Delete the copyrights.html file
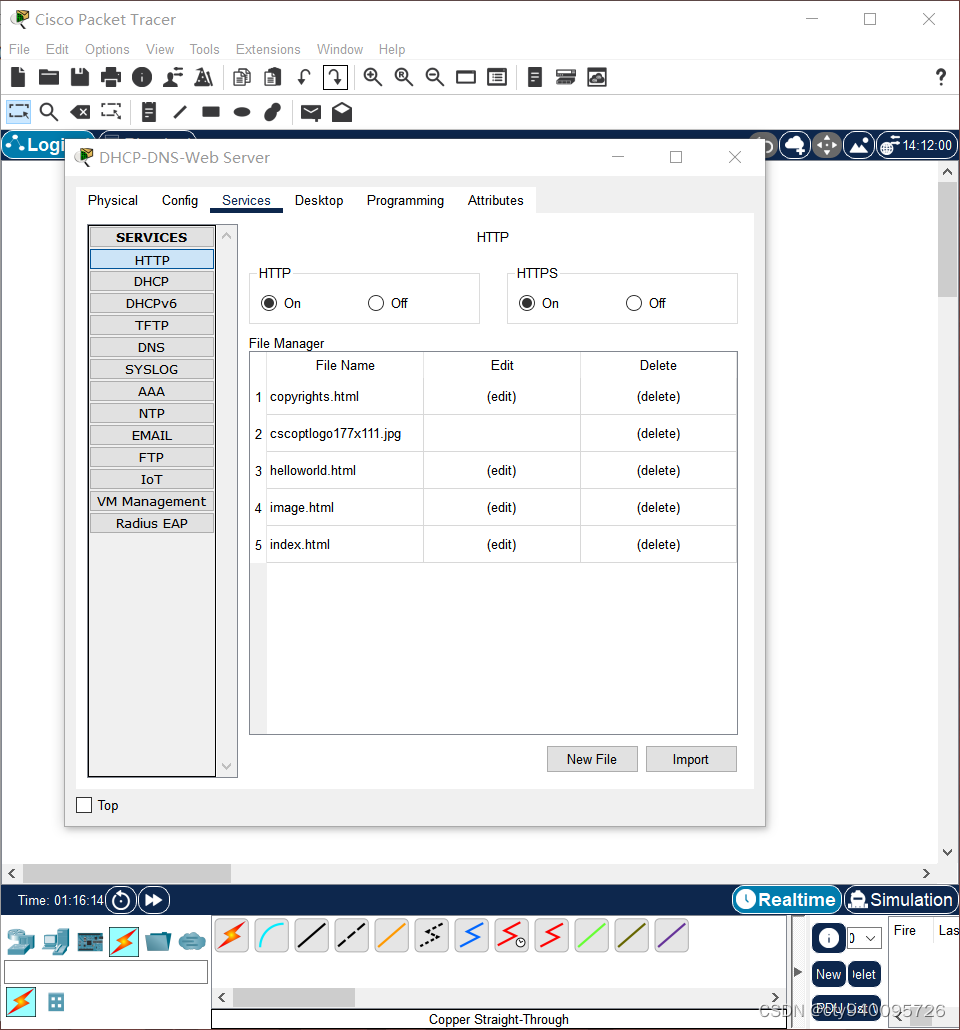960x1030 pixels. coord(658,397)
